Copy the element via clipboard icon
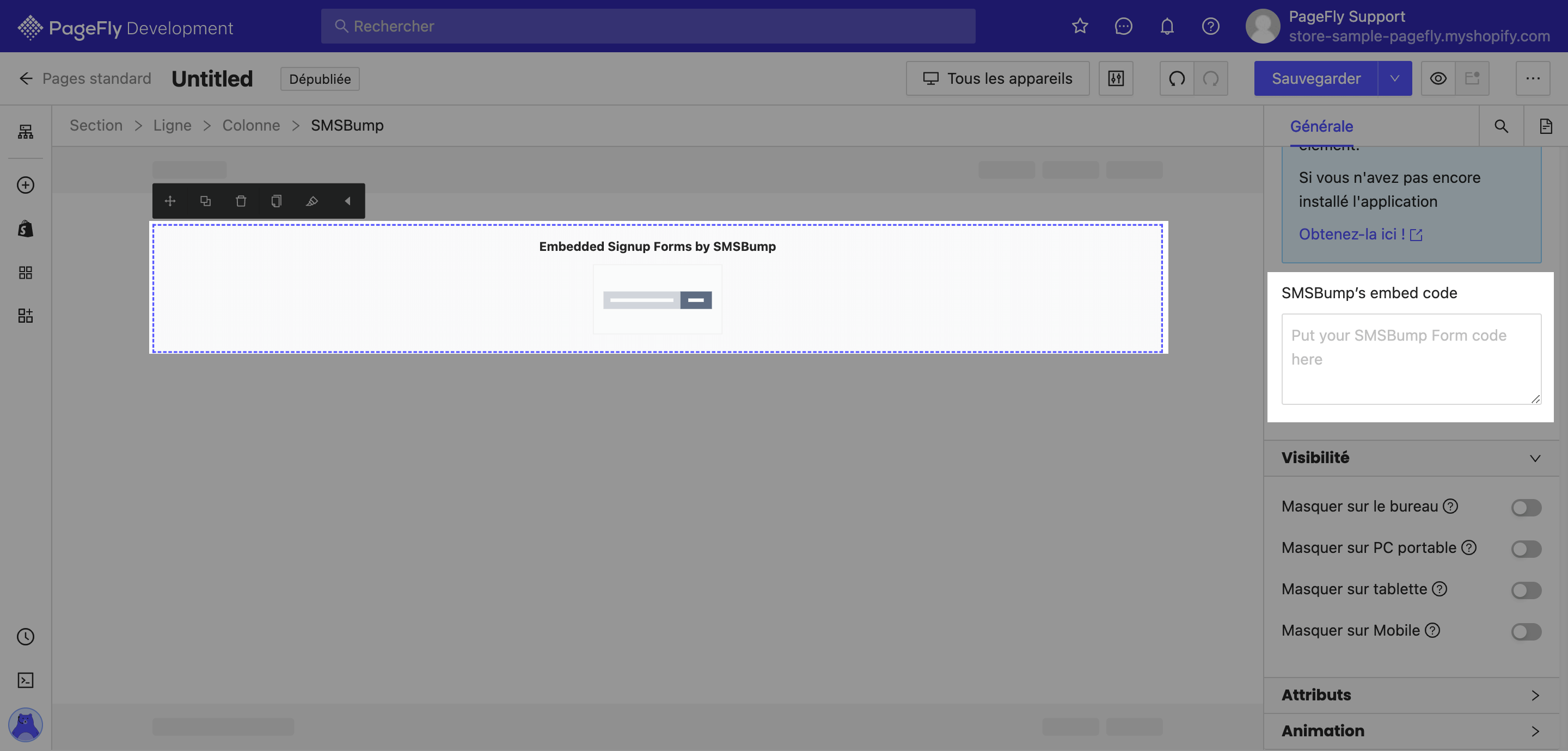Image resolution: width=1568 pixels, height=751 pixels. [x=275, y=201]
